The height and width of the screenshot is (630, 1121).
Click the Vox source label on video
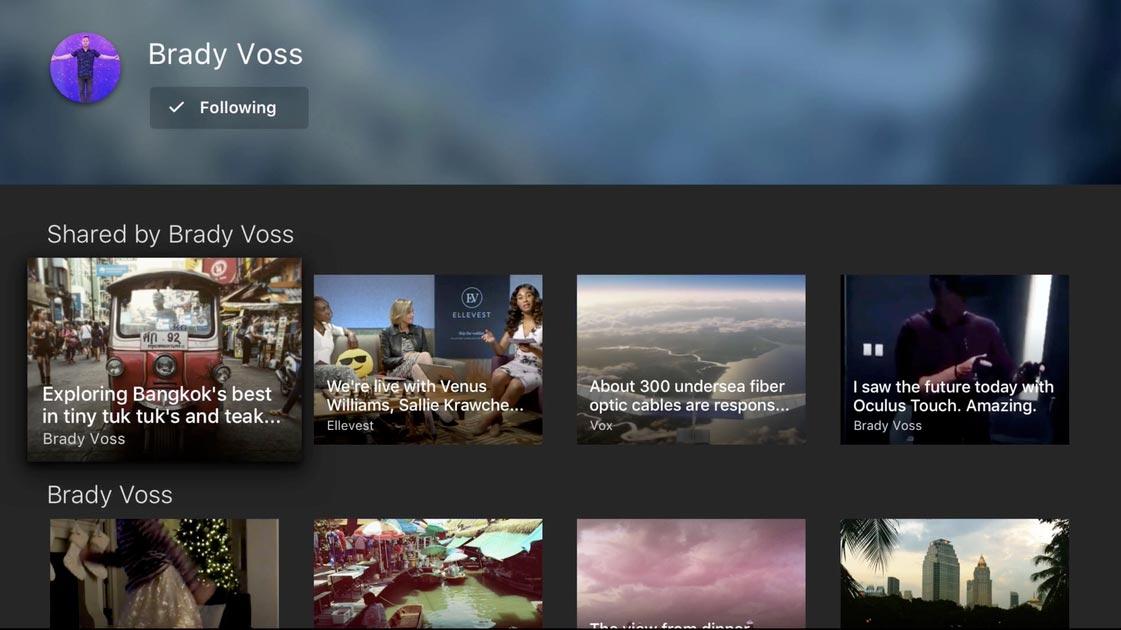click(x=601, y=425)
